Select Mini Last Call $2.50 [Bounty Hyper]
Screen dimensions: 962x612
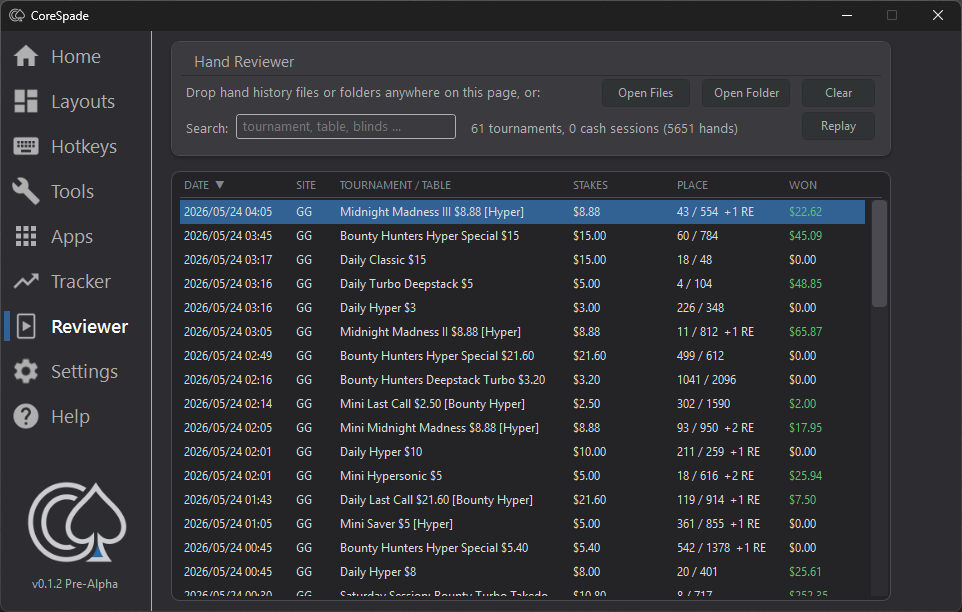point(522,404)
